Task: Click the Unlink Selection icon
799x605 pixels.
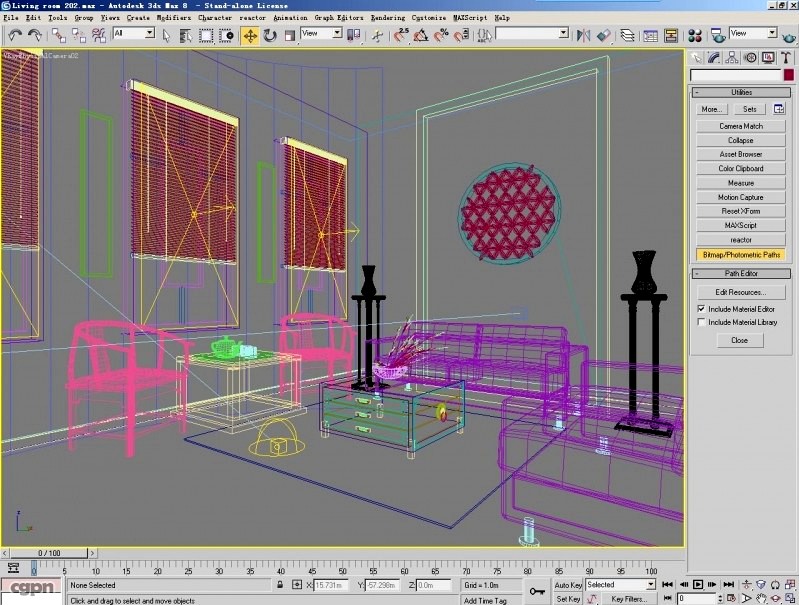Action: [78, 35]
